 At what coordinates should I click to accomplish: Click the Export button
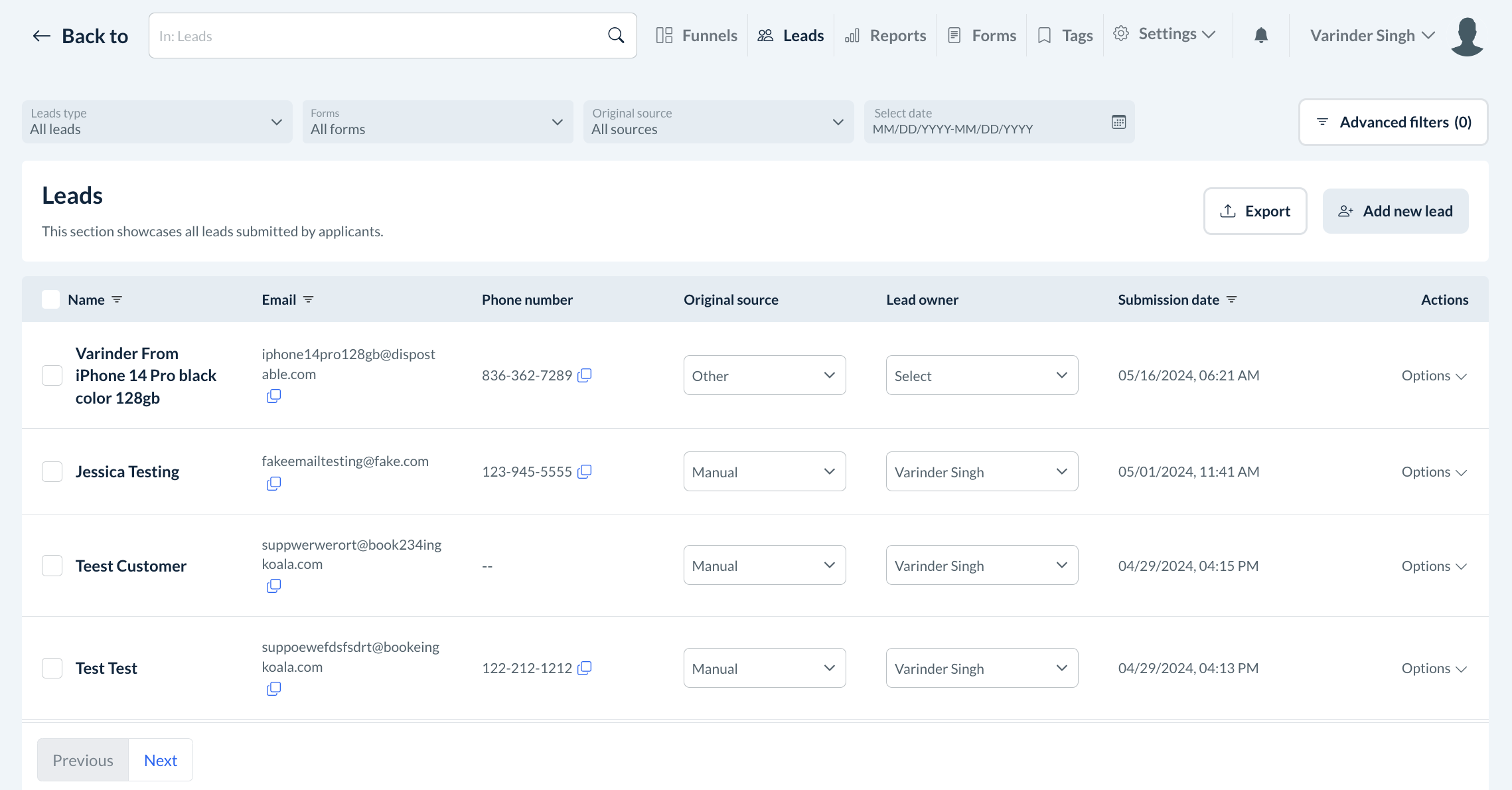tap(1254, 211)
